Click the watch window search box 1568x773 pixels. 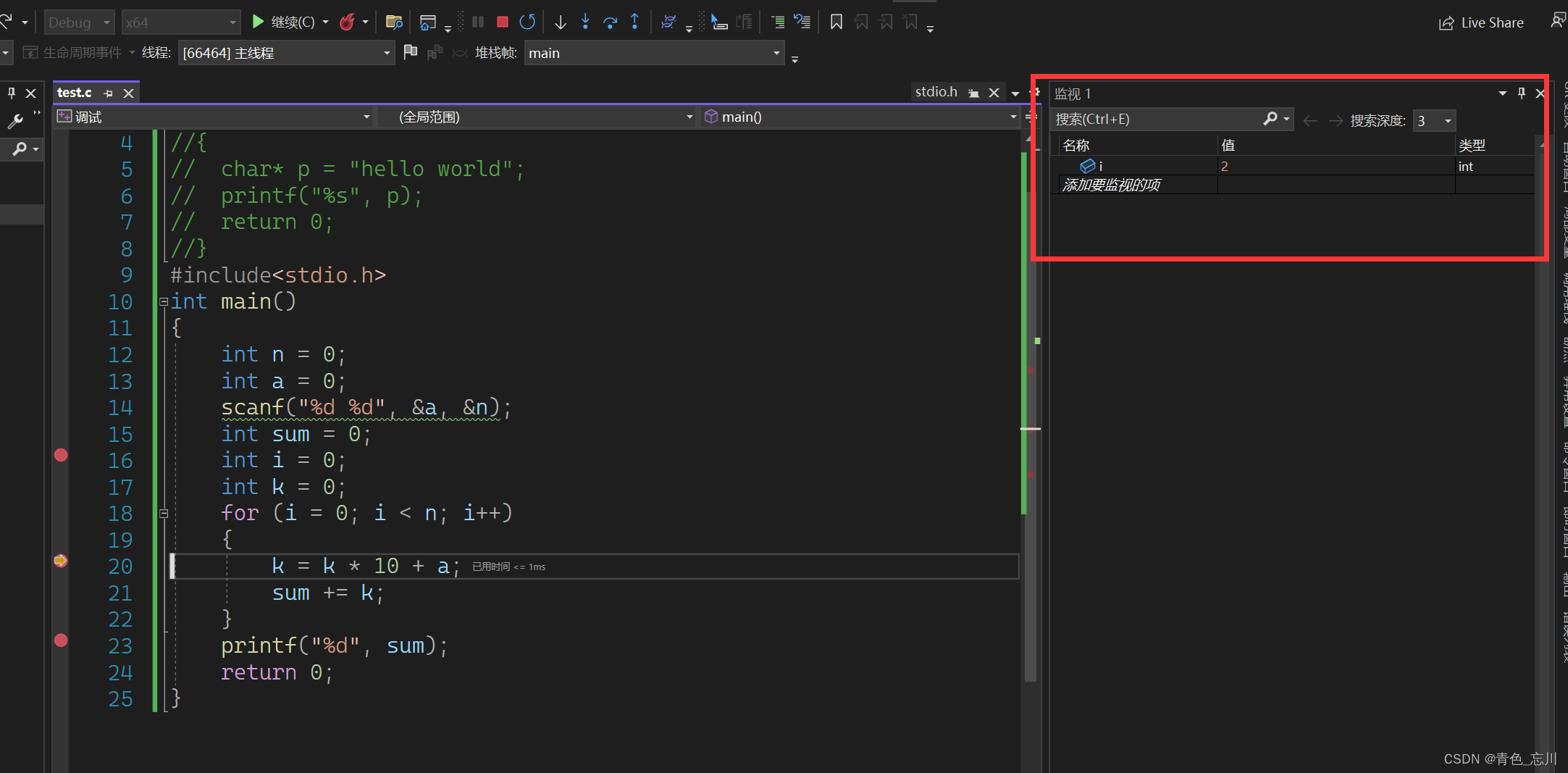tap(1156, 120)
